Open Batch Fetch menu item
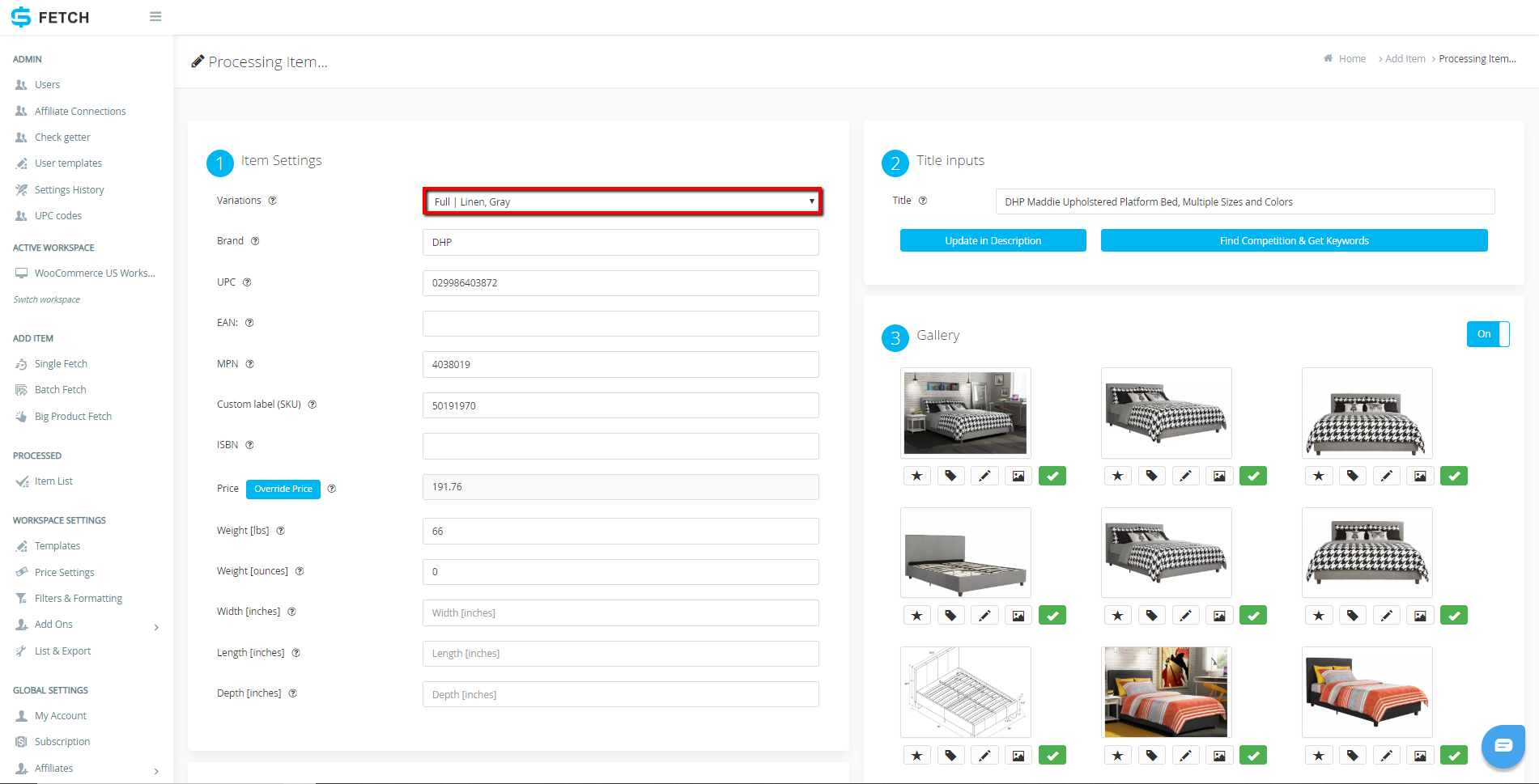Viewport: 1539px width, 784px height. click(x=60, y=390)
